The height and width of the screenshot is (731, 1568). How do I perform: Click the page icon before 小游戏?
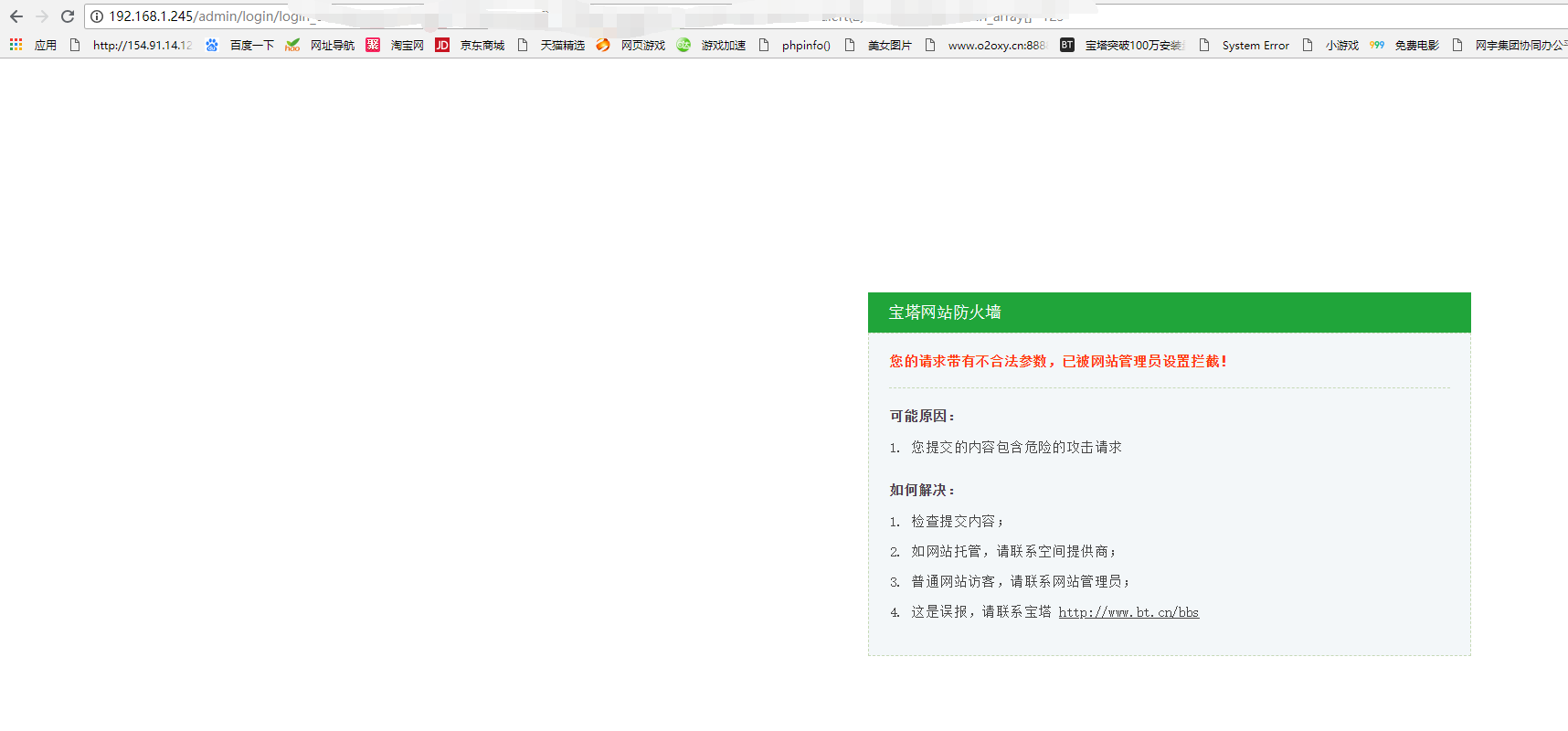[1308, 45]
